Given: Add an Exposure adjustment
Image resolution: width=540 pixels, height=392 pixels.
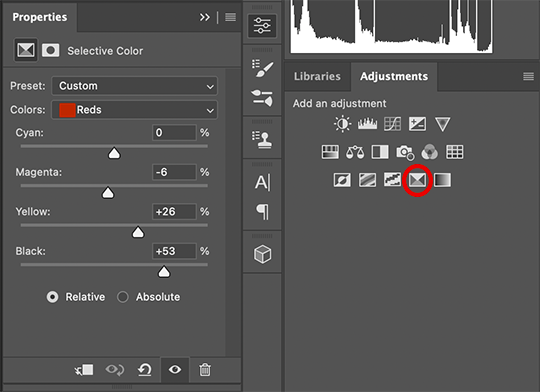Looking at the screenshot, I should [x=417, y=124].
